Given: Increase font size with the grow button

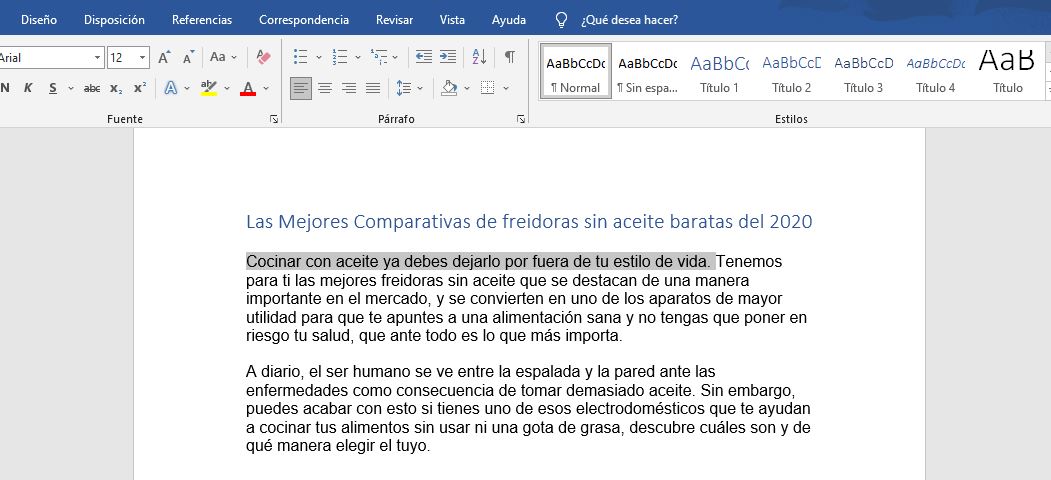Looking at the screenshot, I should tap(164, 57).
